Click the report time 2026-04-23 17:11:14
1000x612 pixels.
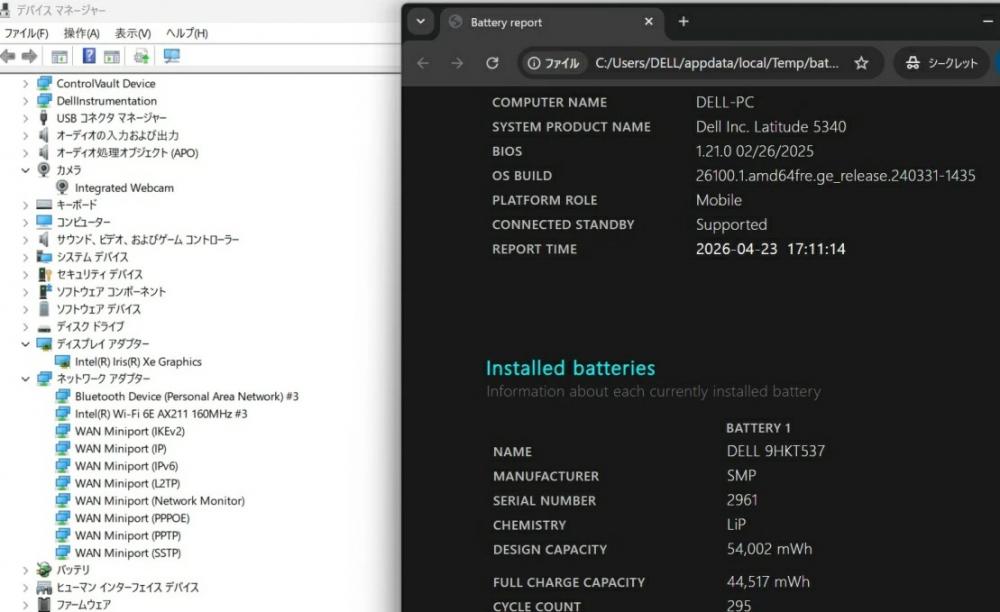point(770,249)
